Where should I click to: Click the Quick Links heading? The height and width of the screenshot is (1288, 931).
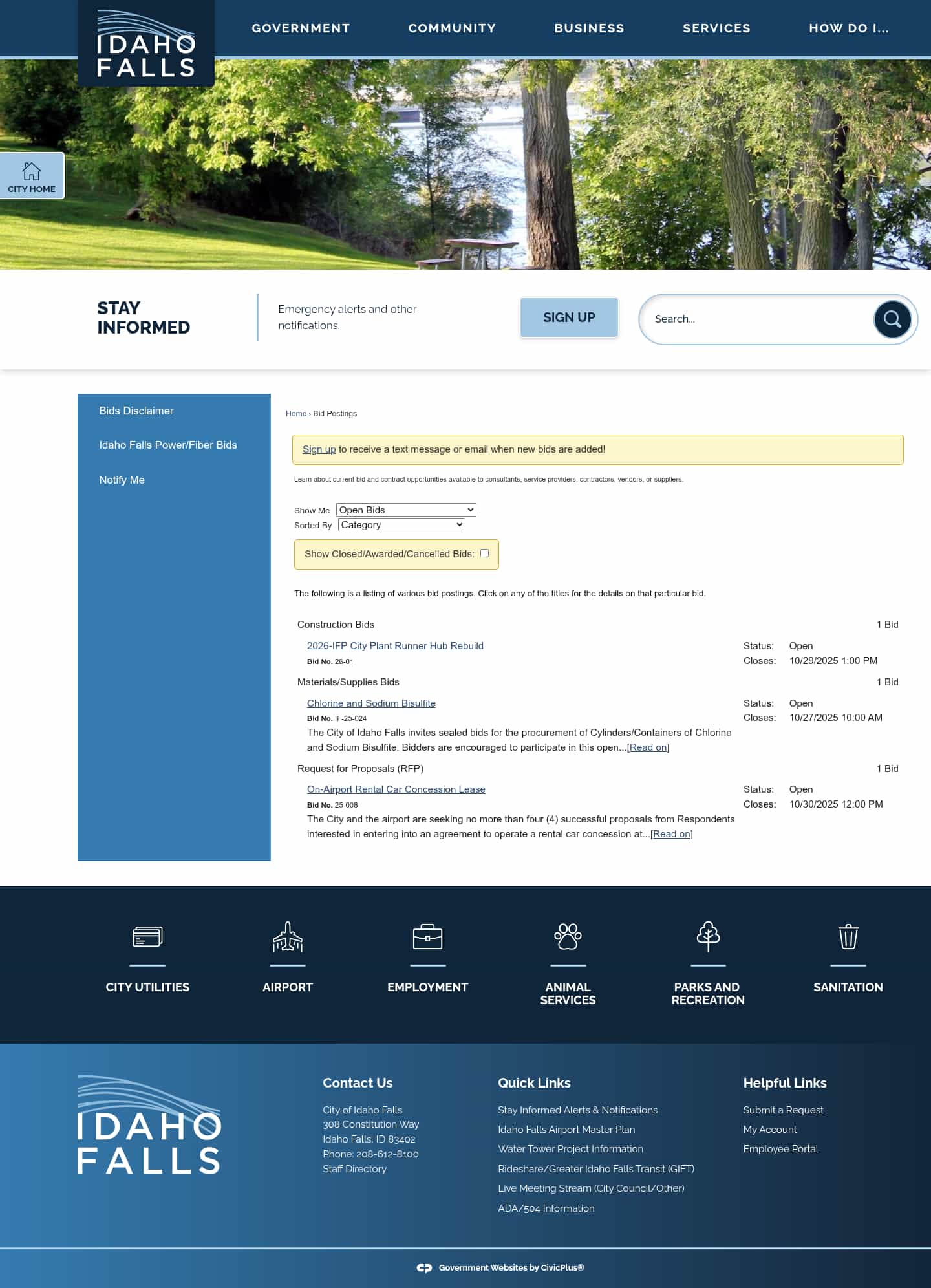point(534,1083)
